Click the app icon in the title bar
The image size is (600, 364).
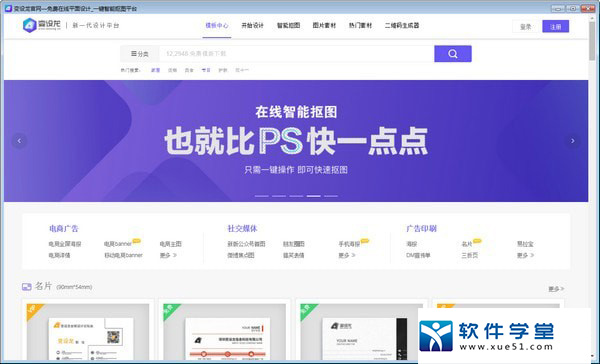point(8,8)
